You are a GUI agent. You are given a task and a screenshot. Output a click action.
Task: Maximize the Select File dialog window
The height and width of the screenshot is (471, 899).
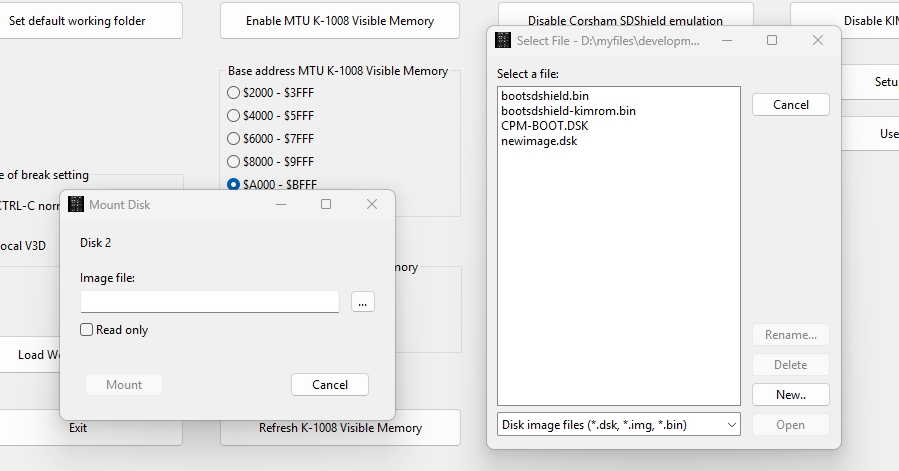tap(772, 41)
